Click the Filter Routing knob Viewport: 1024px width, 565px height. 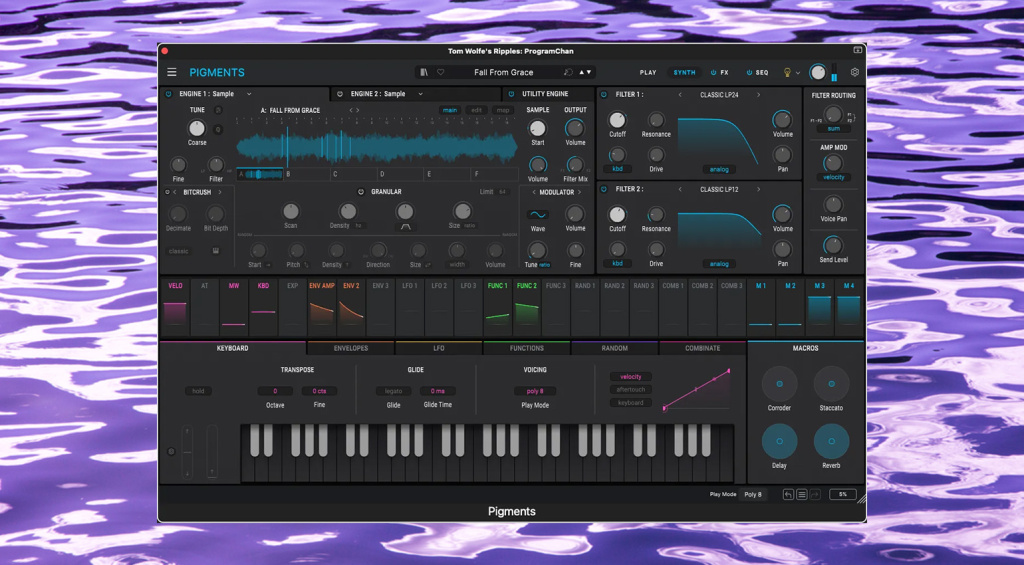[833, 114]
